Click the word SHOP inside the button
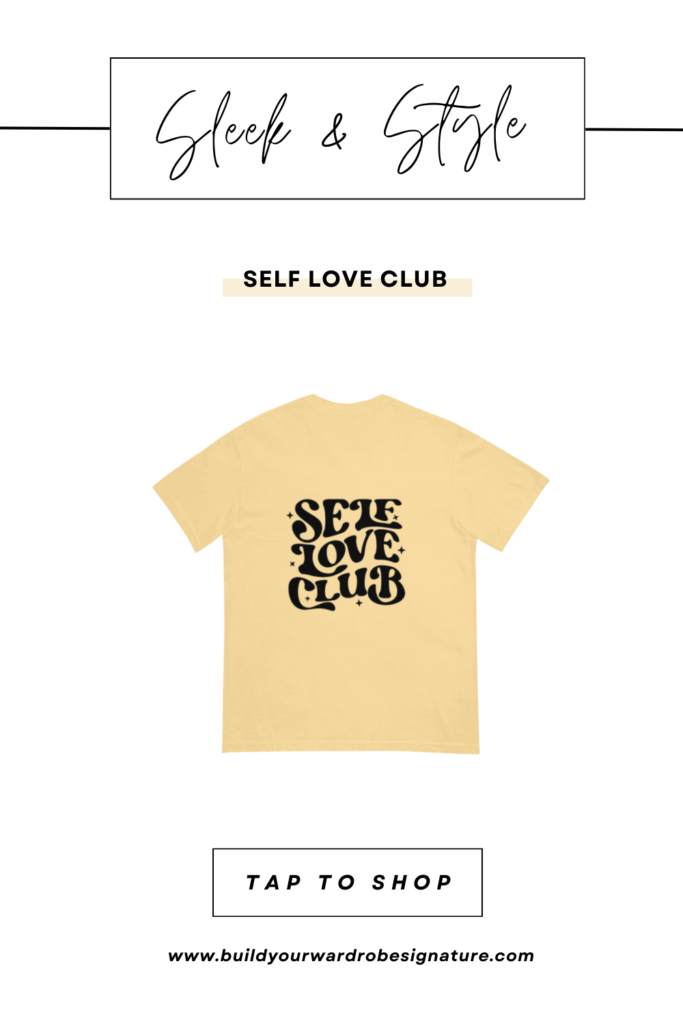The width and height of the screenshot is (683, 1024). click(412, 883)
